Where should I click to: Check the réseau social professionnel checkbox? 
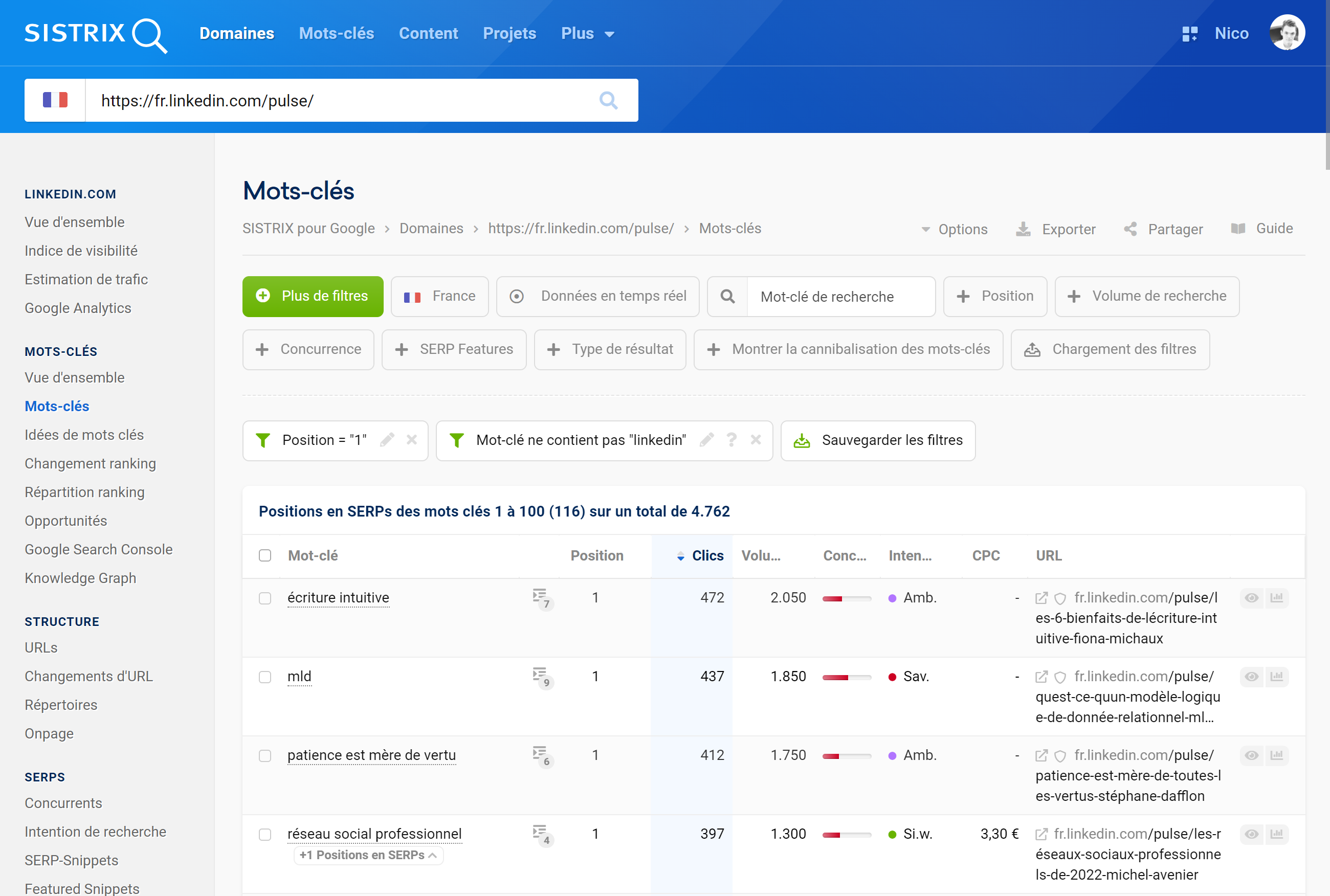point(264,835)
